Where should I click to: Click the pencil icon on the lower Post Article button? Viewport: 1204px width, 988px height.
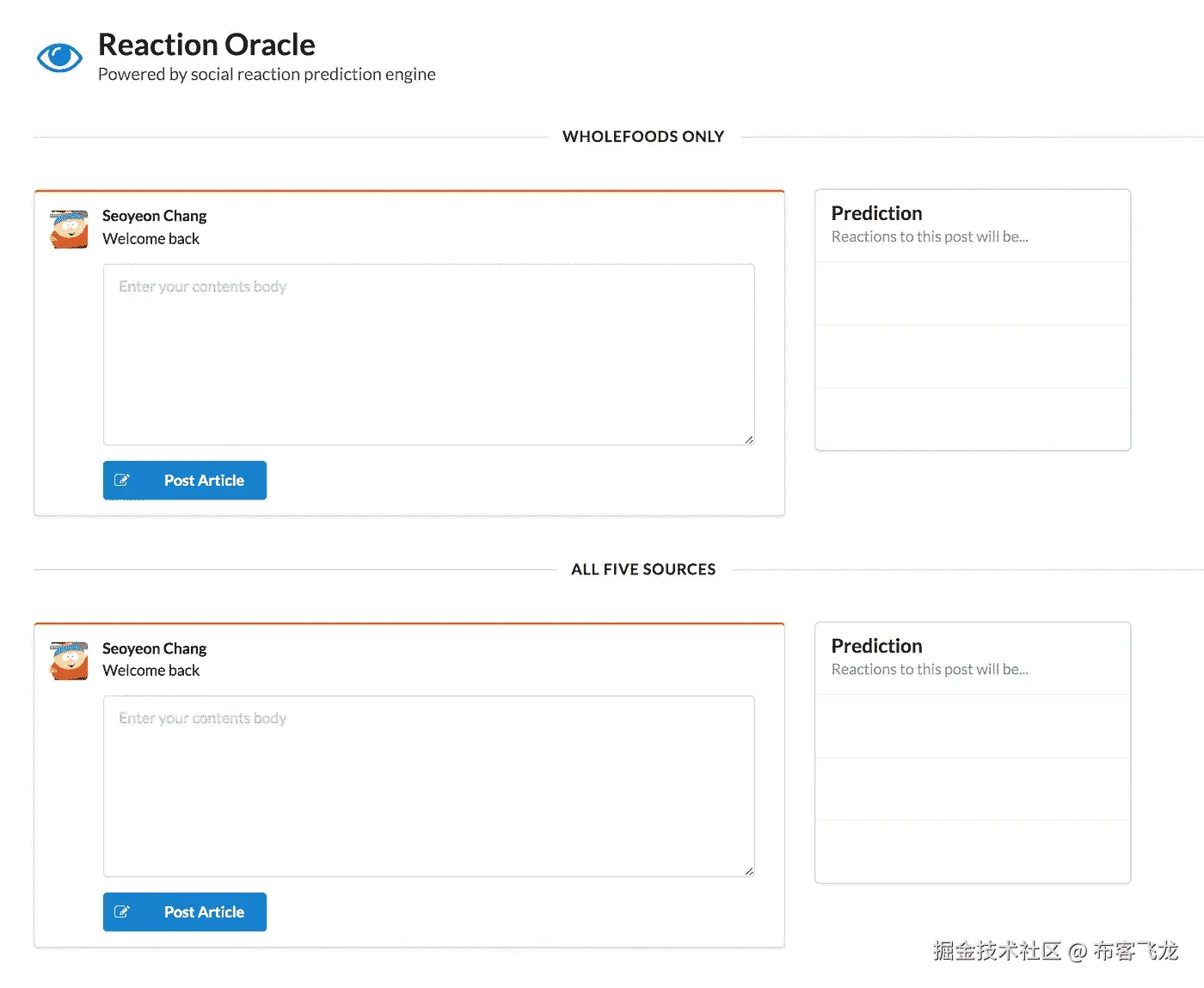(x=122, y=911)
